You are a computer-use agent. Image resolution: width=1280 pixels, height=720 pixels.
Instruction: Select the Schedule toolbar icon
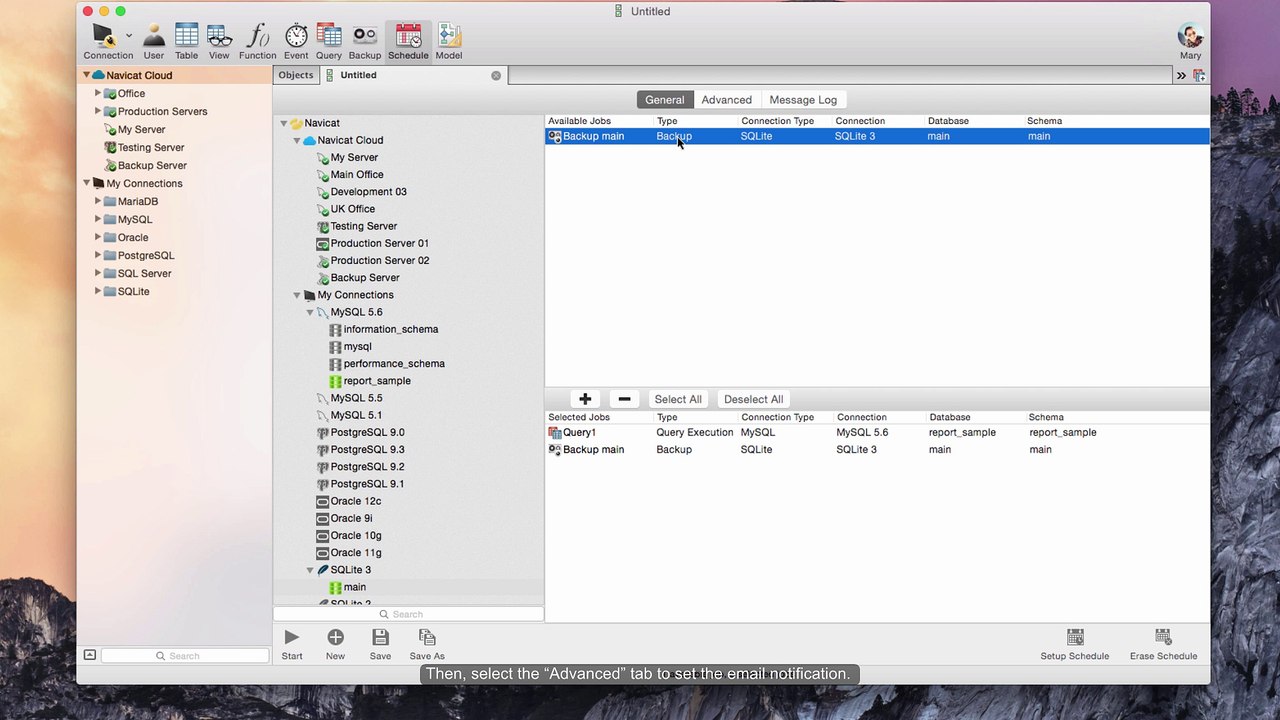(408, 36)
